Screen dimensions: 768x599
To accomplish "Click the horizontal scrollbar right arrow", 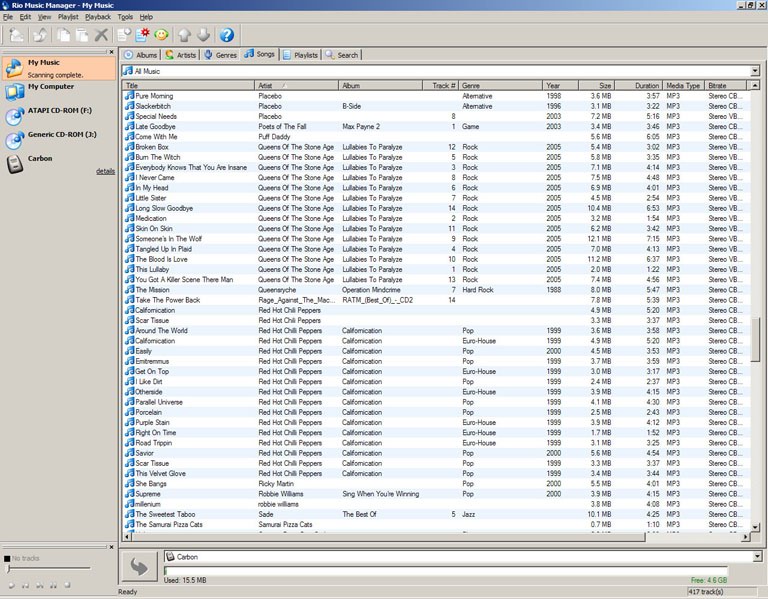I will 745,537.
